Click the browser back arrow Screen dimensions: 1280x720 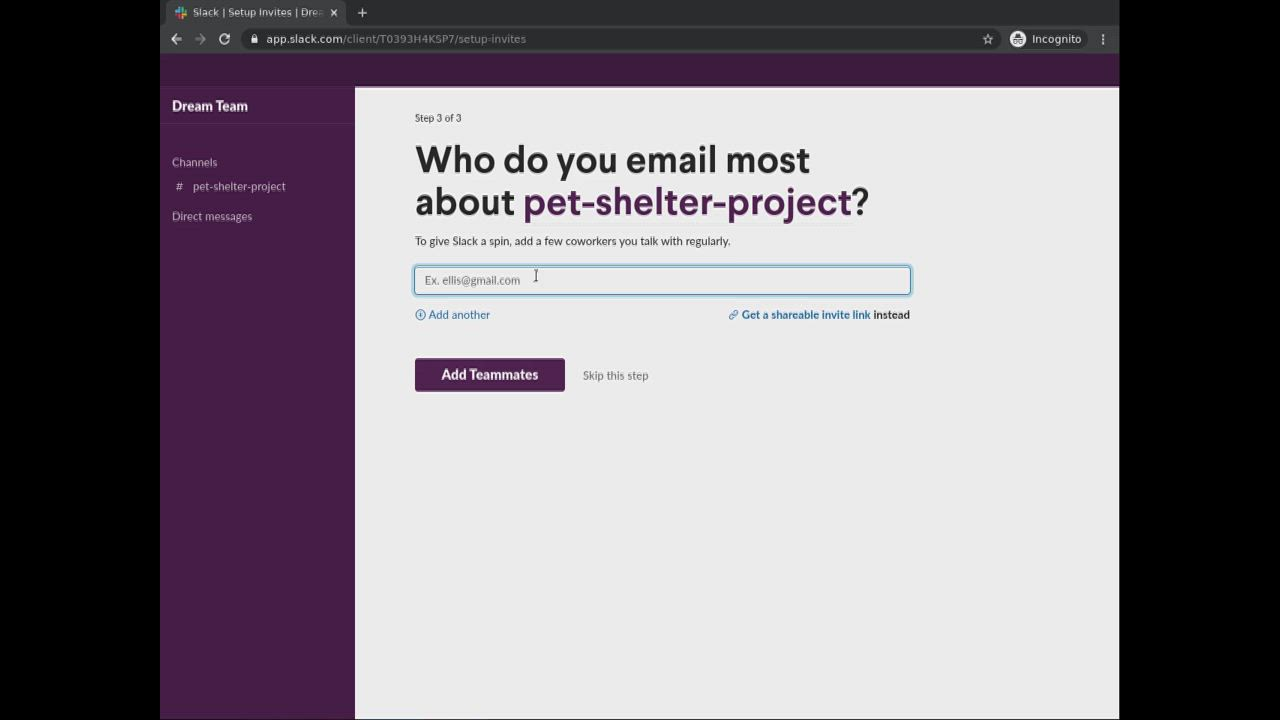[x=177, y=39]
